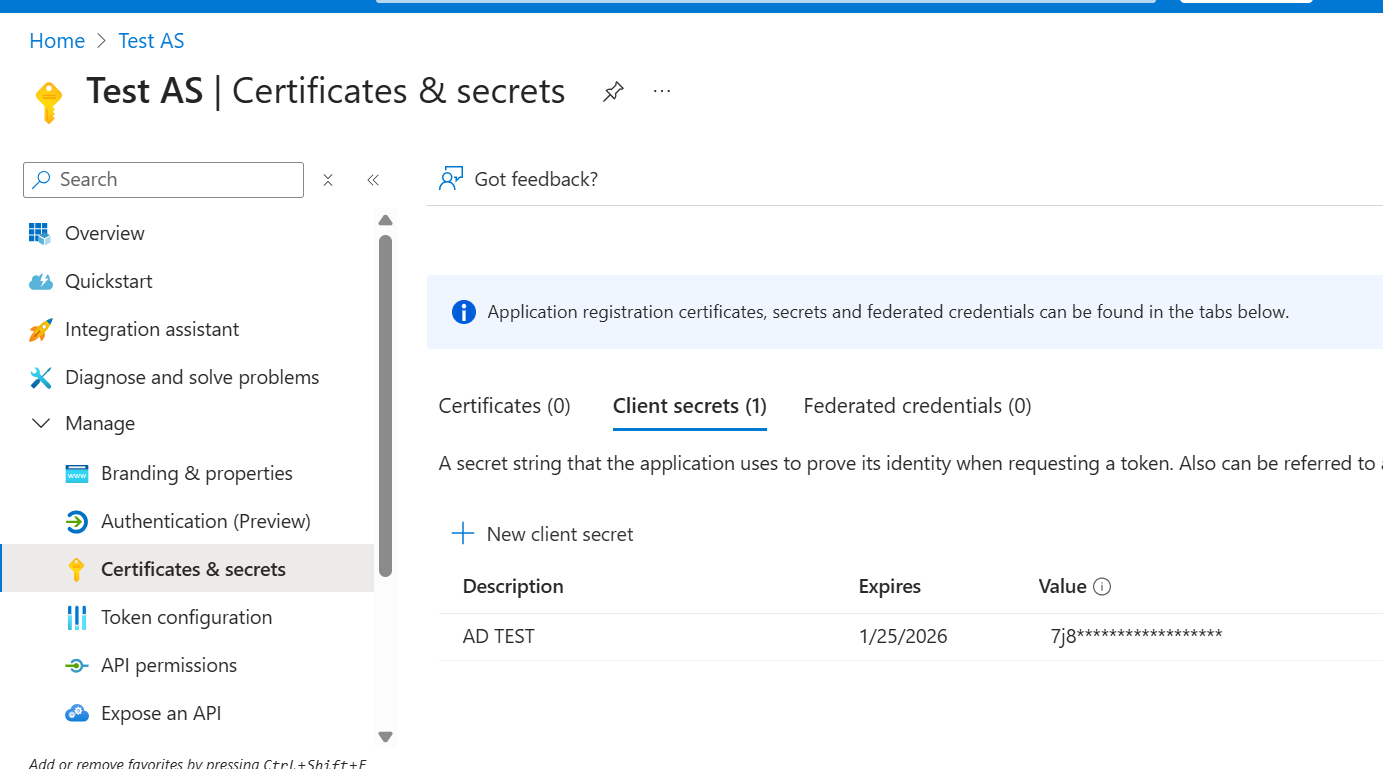Open Authentication (Preview) settings
The width and height of the screenshot is (1383, 769).
click(205, 521)
